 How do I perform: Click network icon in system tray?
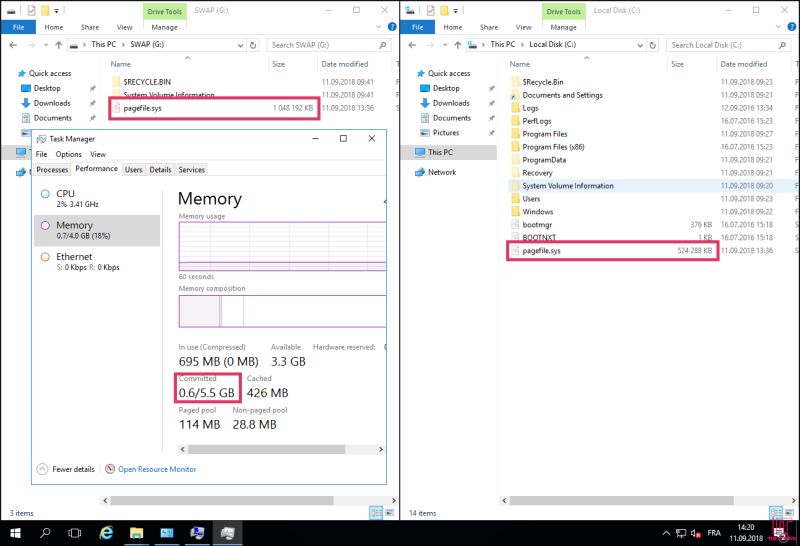681,533
